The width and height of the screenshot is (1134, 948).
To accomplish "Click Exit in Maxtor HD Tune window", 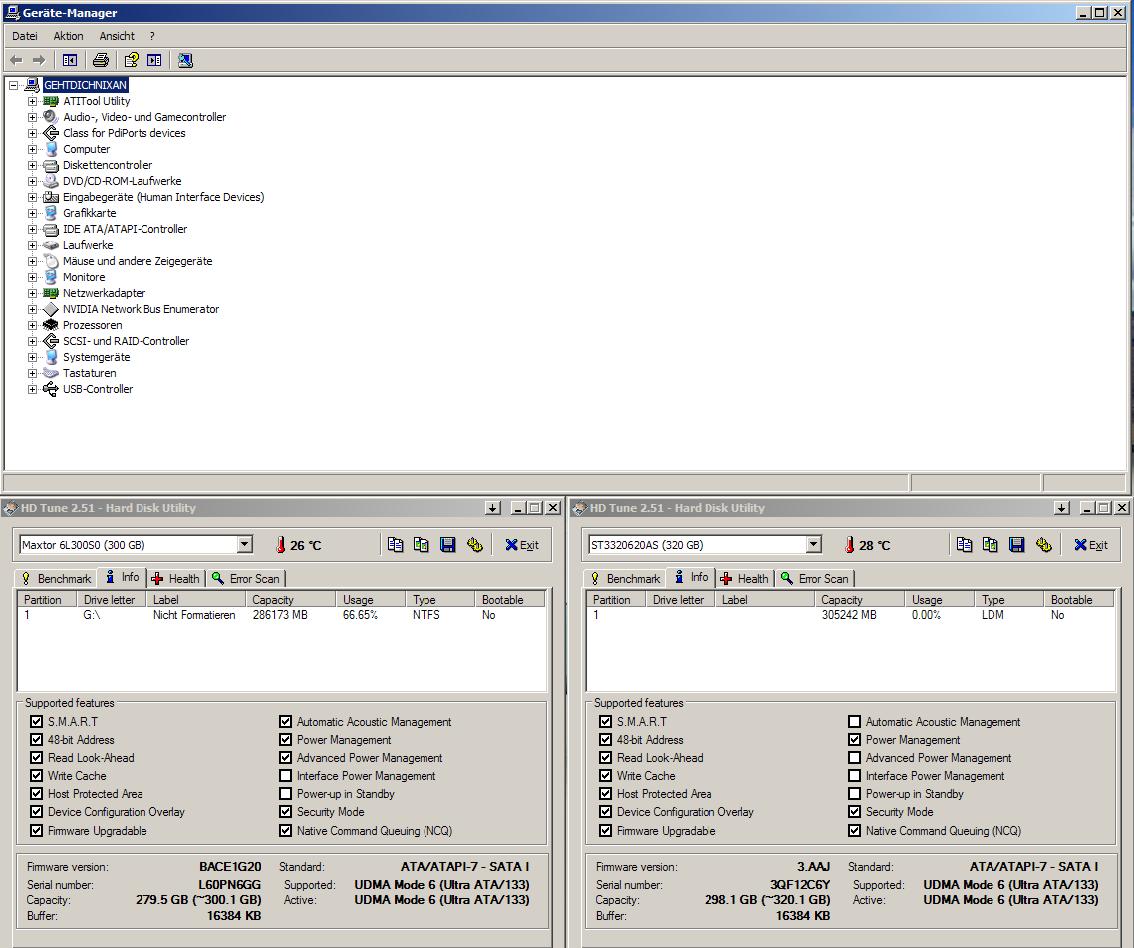I will (521, 545).
